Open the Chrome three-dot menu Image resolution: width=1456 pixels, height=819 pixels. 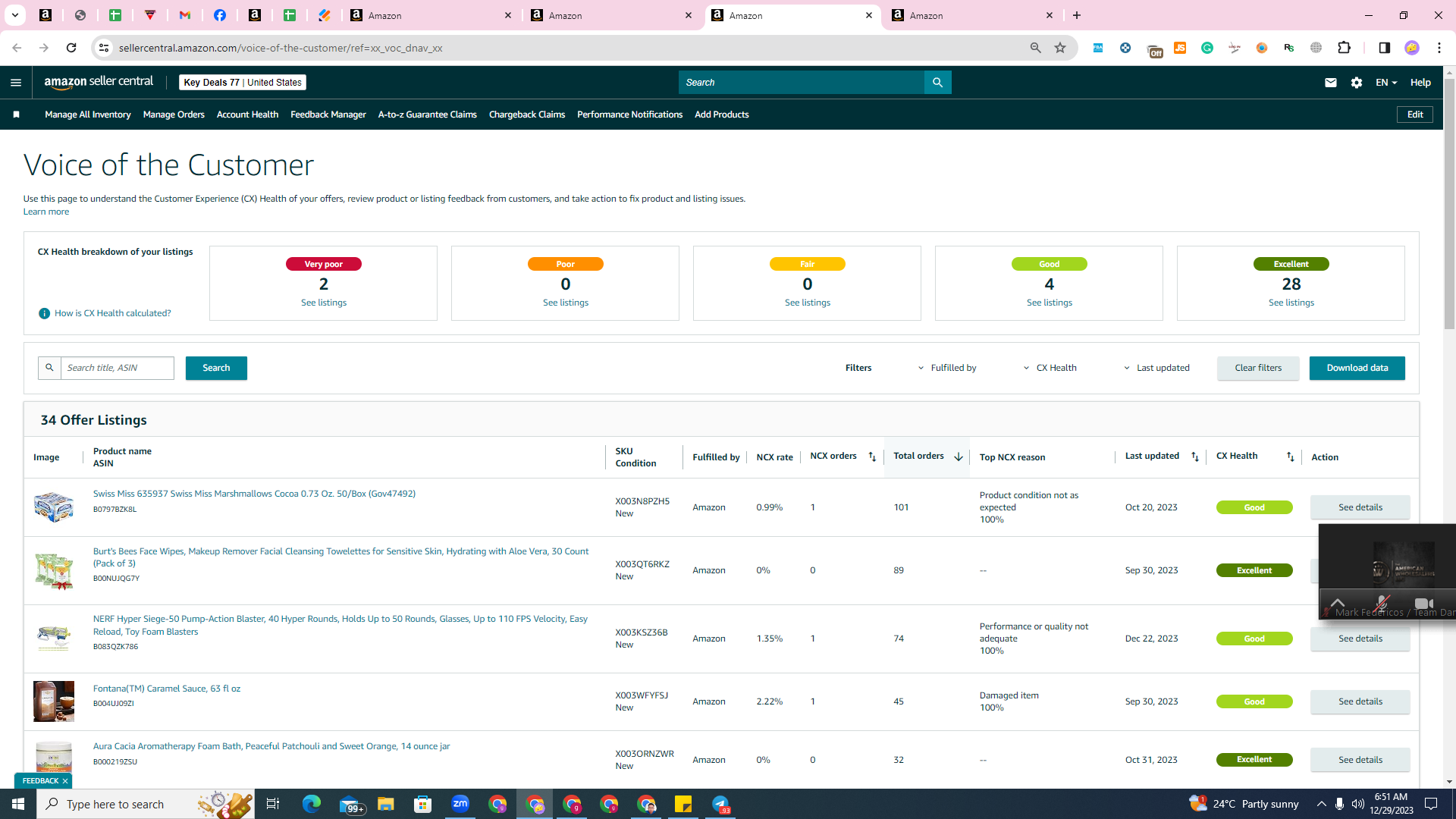click(1439, 48)
